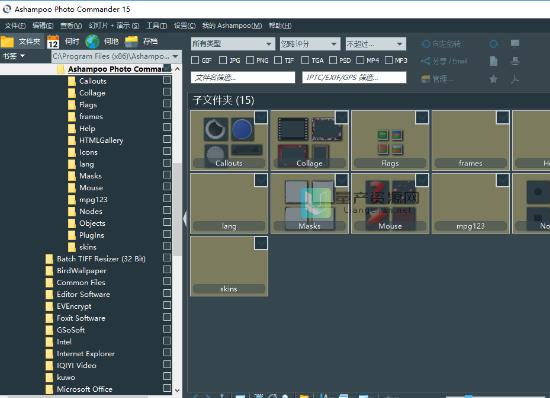Open the slideshow + presentation menu
Viewport: 550px width, 398px height.
tap(114, 26)
